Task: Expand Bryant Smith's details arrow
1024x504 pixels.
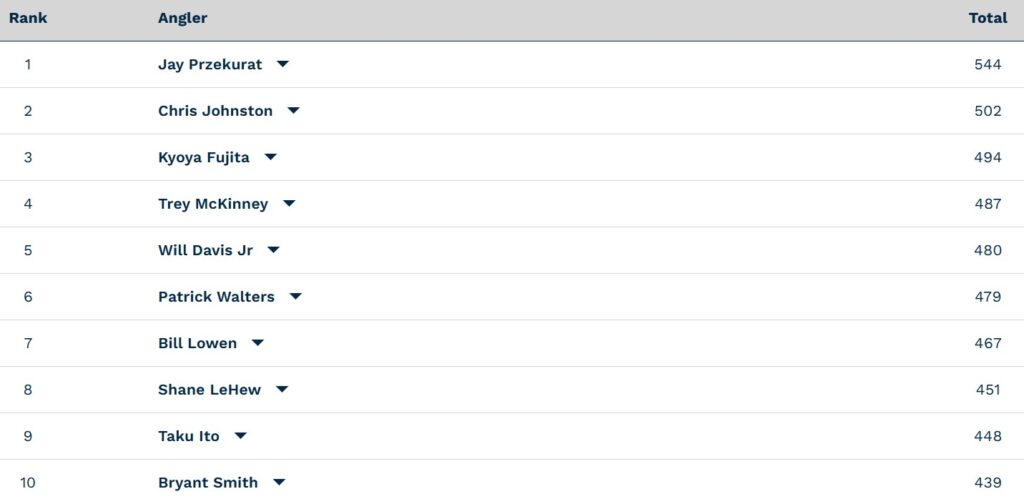Action: coord(279,482)
